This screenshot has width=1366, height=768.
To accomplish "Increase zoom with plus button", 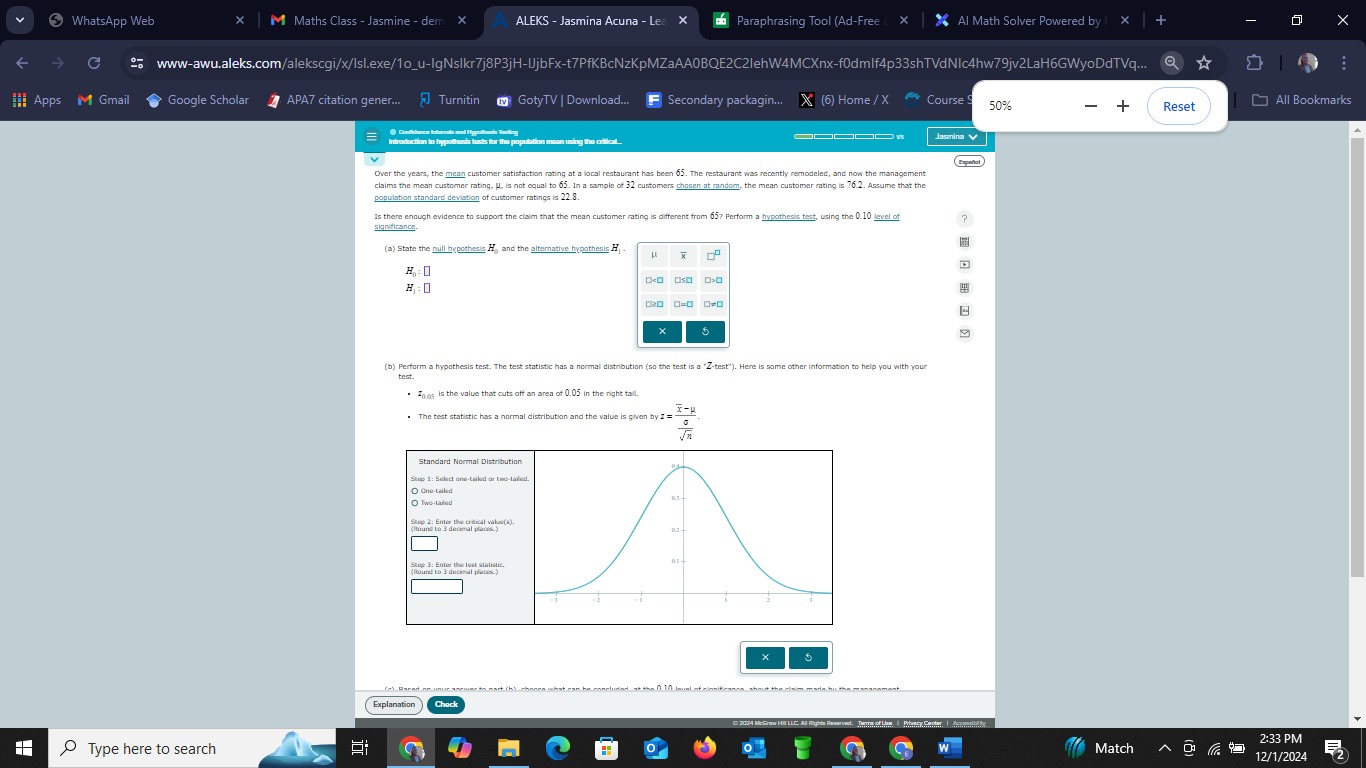I will coord(1123,106).
